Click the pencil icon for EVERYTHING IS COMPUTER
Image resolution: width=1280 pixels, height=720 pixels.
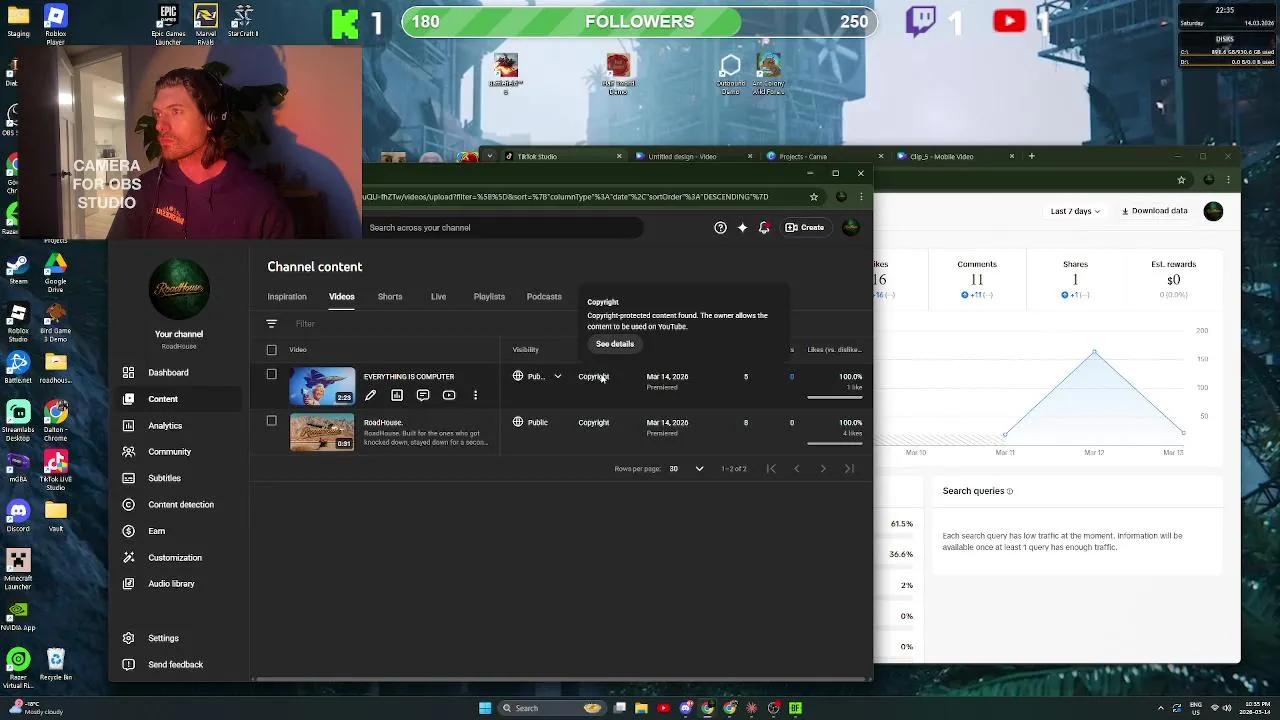click(370, 396)
